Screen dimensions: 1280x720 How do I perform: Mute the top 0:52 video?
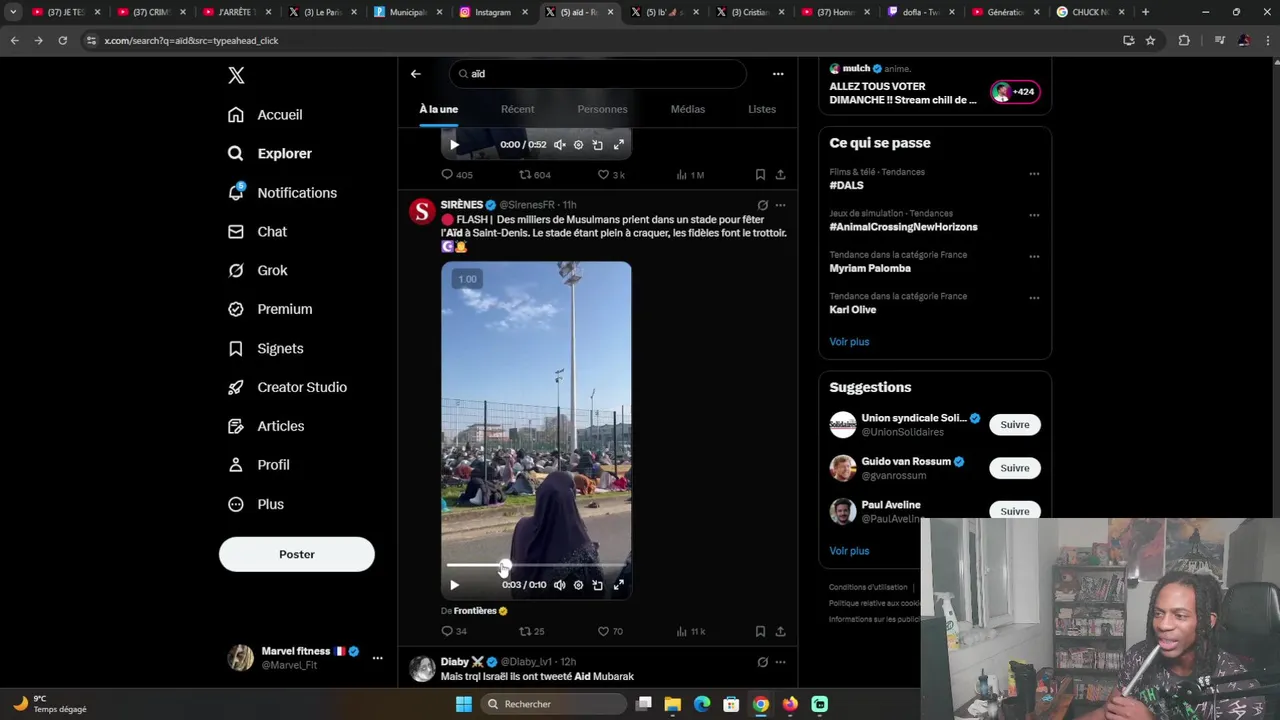pos(560,145)
